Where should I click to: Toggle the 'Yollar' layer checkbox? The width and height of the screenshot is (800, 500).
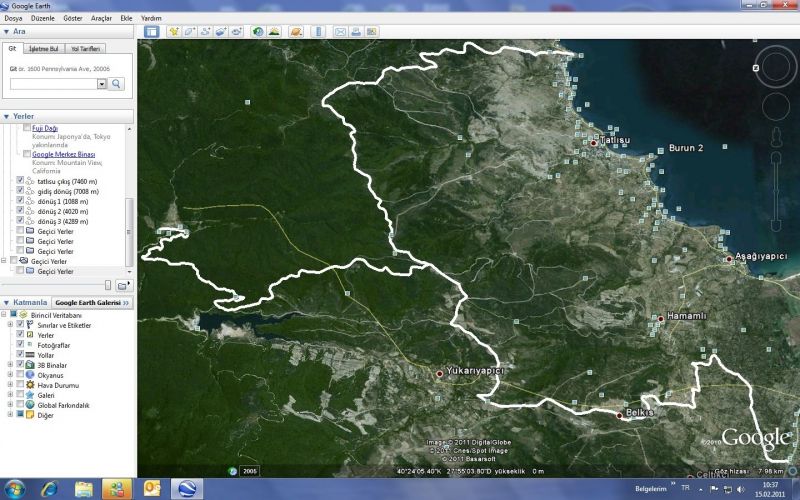[x=21, y=355]
